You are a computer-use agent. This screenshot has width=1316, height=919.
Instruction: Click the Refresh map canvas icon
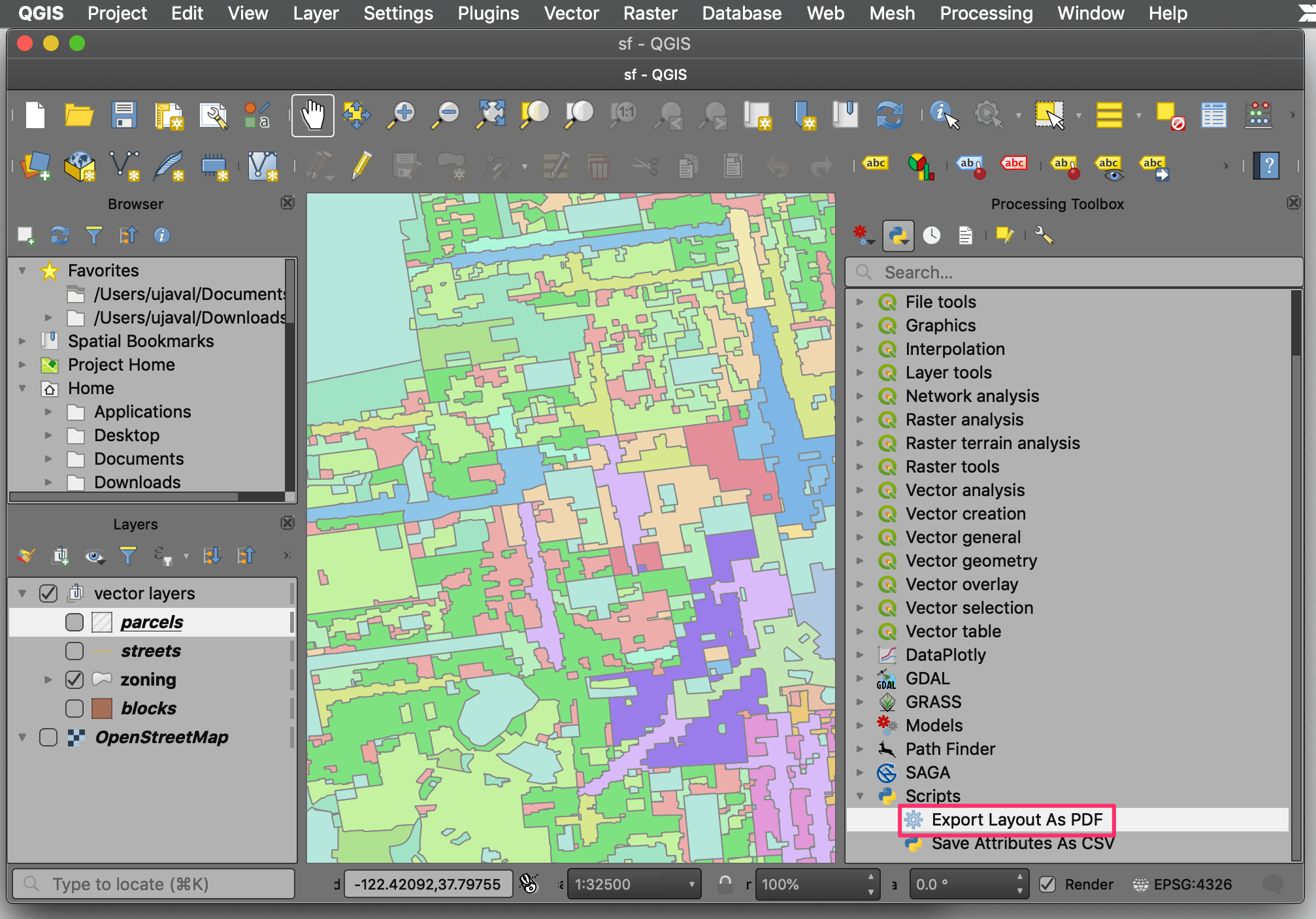click(x=889, y=115)
